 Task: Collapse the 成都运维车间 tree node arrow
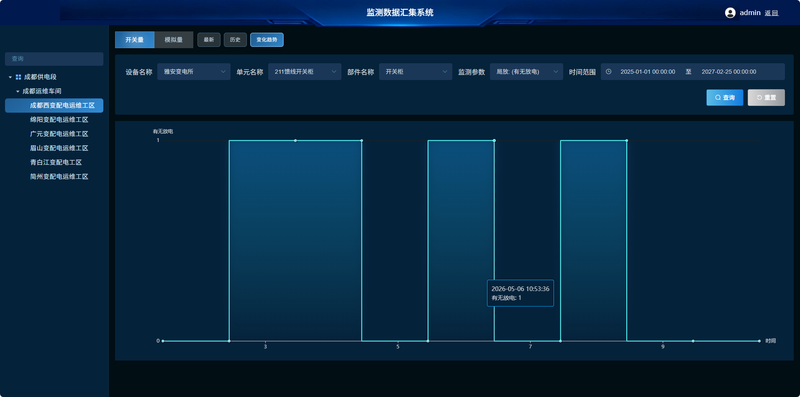tap(18, 91)
